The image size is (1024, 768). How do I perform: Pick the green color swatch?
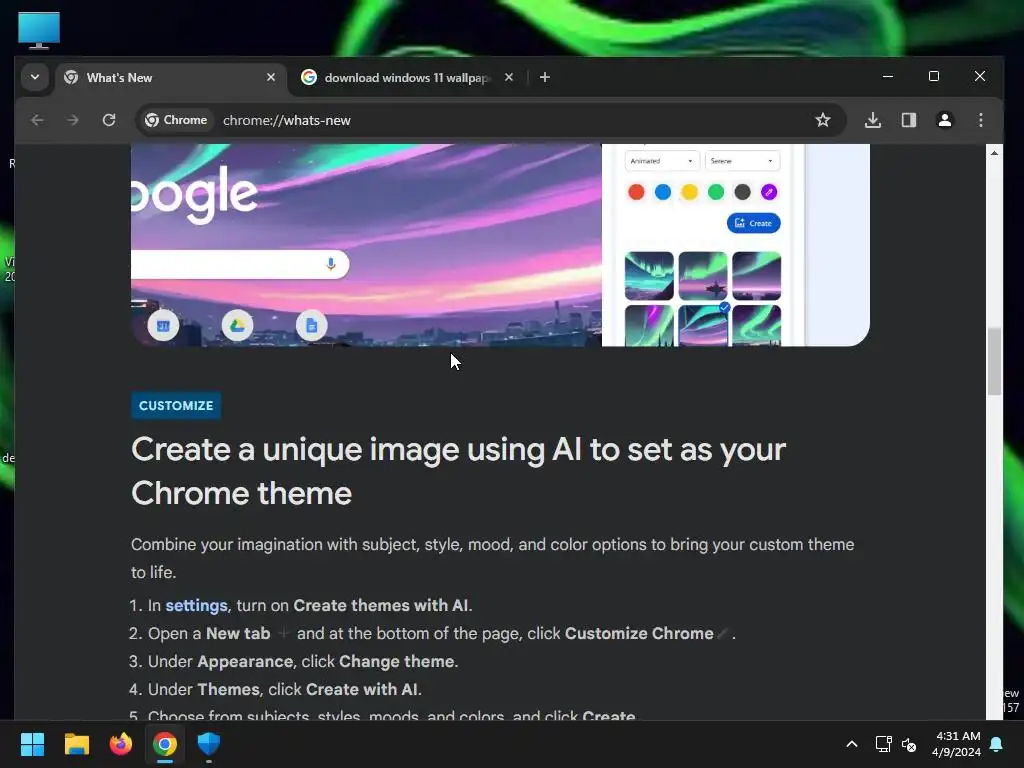[x=716, y=192]
